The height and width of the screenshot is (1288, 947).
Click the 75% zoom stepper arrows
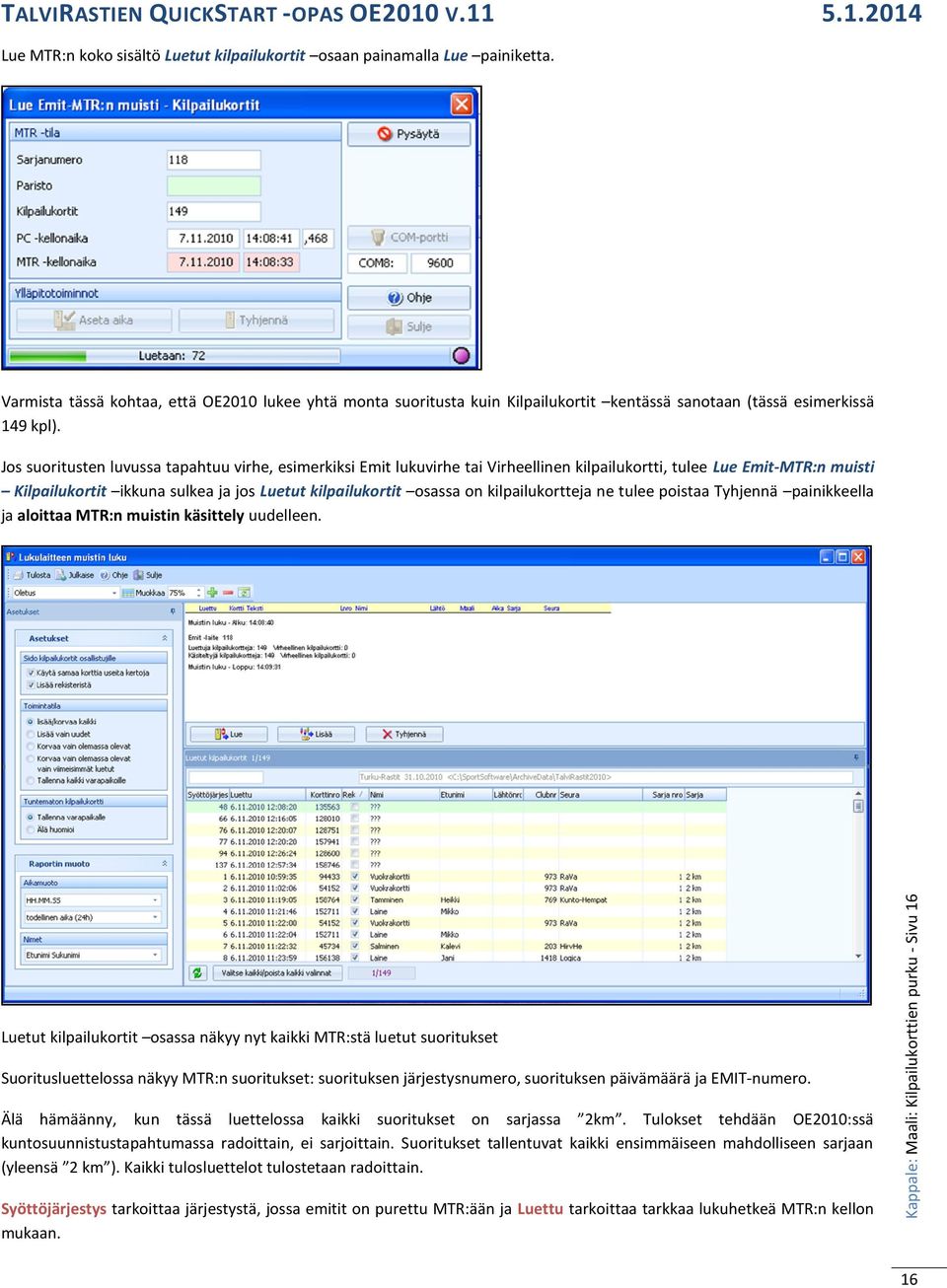point(199,593)
